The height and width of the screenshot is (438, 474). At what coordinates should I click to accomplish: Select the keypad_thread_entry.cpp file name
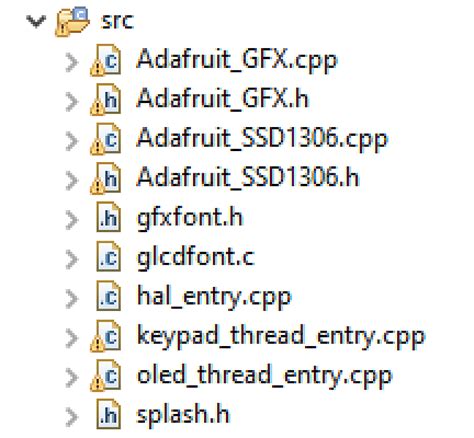pyautogui.click(x=281, y=337)
